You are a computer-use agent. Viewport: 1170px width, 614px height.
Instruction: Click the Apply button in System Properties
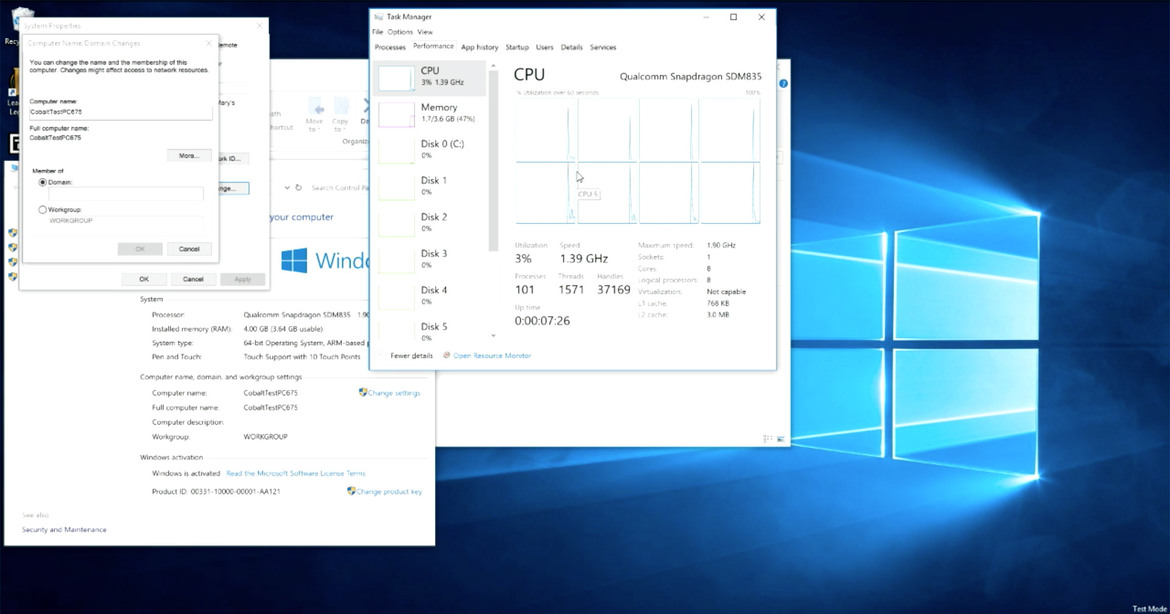tap(243, 279)
